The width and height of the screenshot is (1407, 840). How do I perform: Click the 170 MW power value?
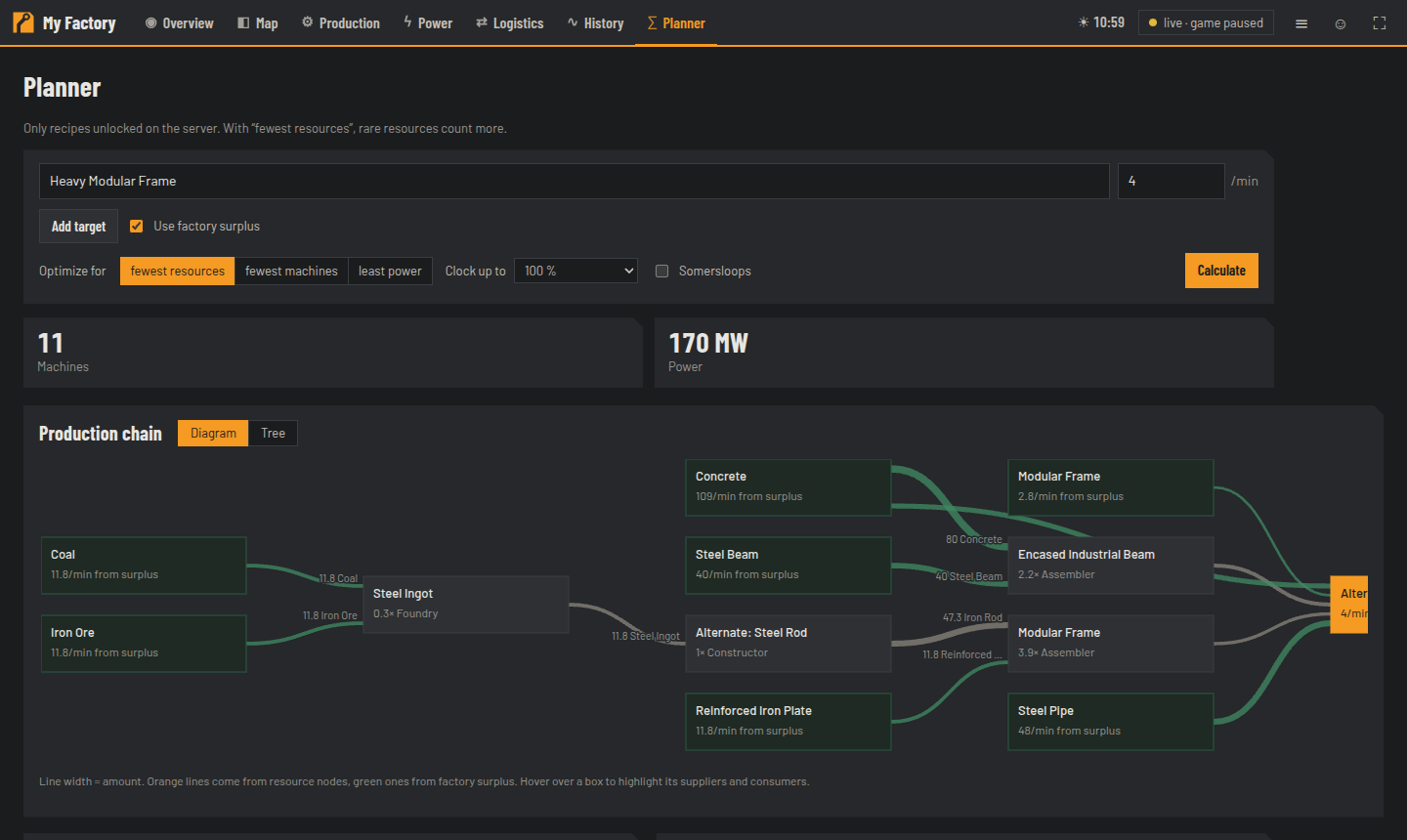tap(708, 343)
